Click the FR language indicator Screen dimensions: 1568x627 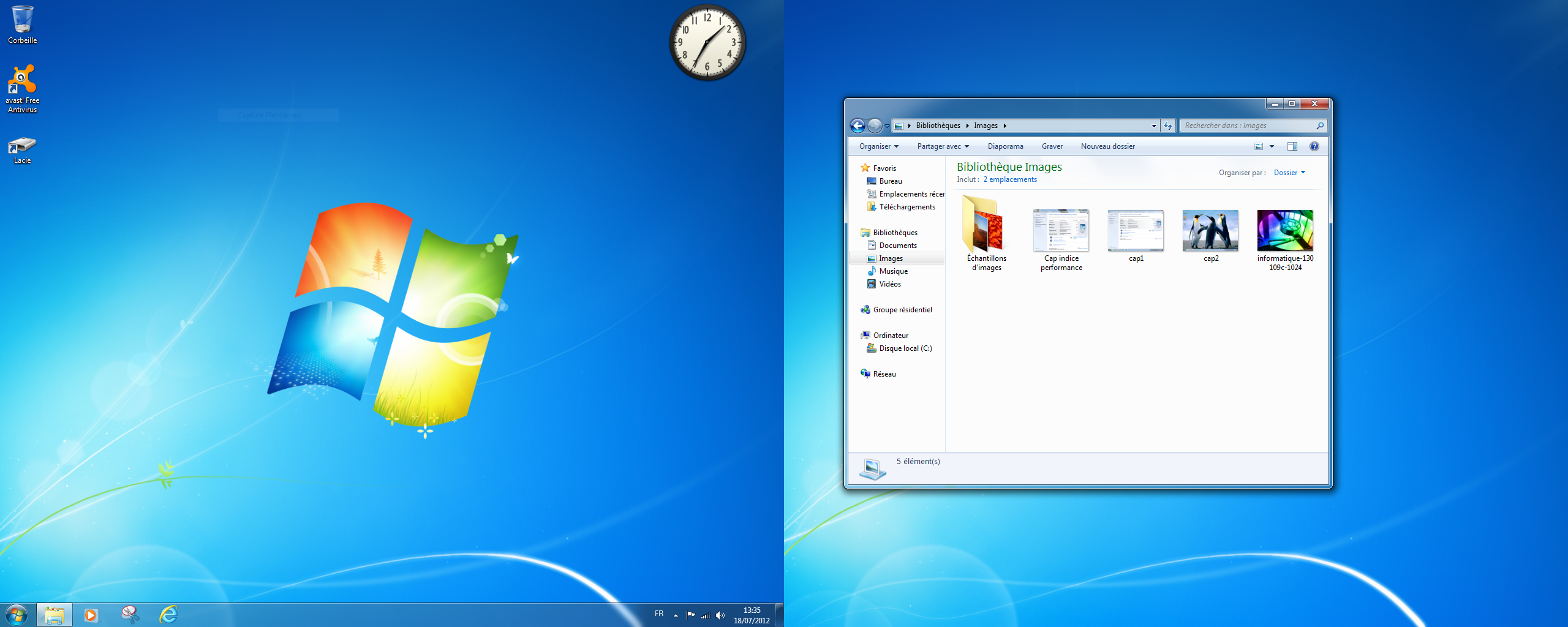659,614
